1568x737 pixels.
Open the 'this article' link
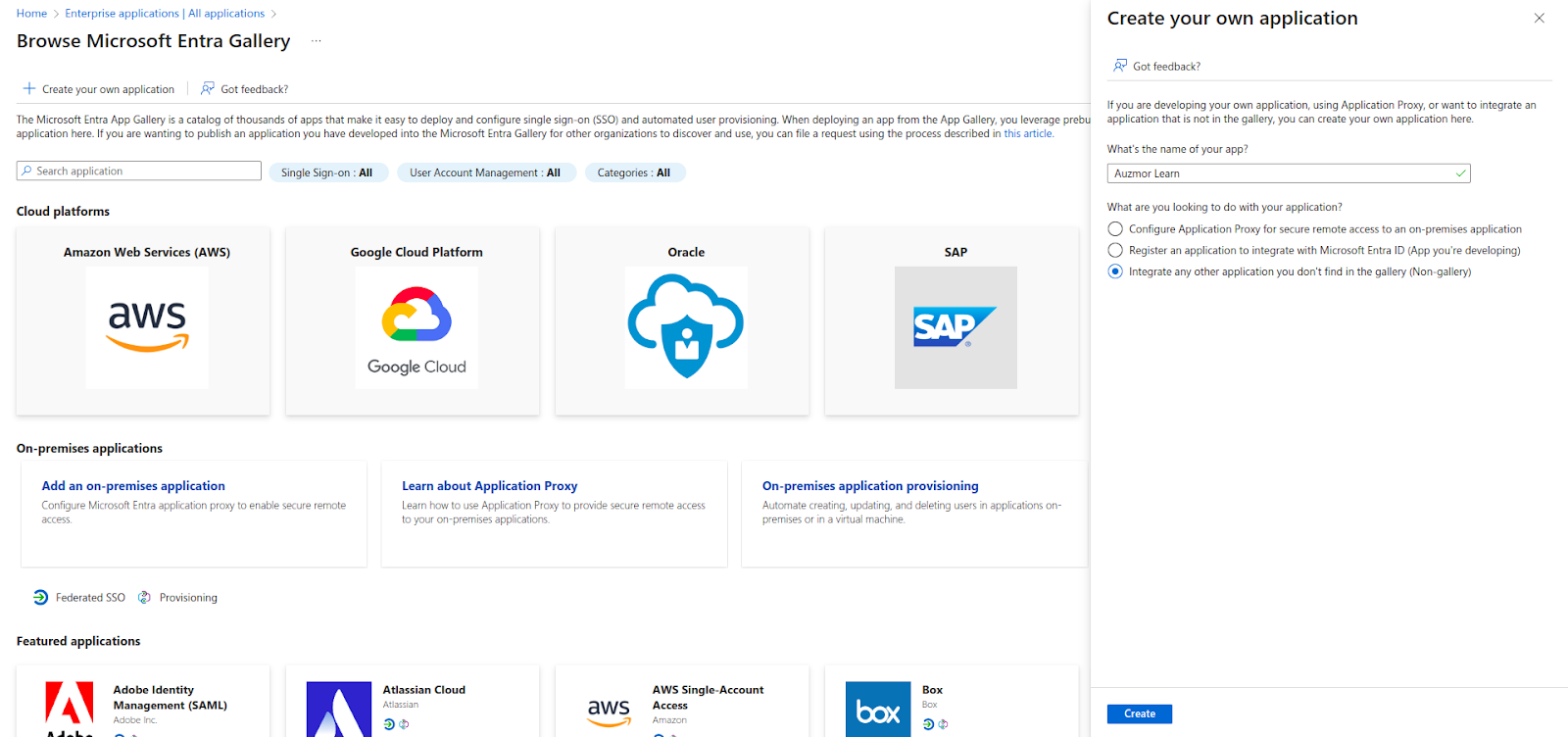(1027, 134)
